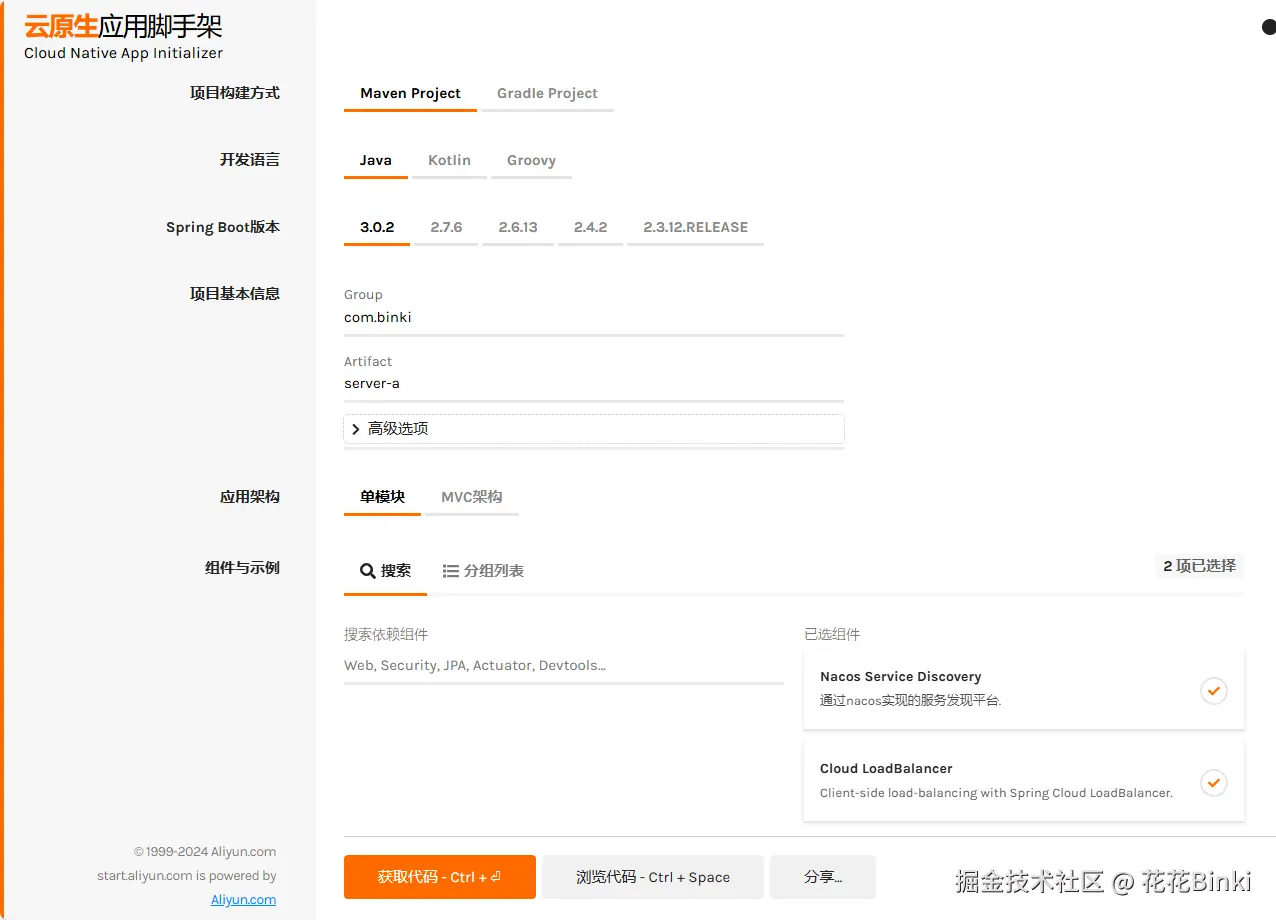Click the Cloud LoadBalancer card title
This screenshot has height=920, width=1276.
coord(886,769)
